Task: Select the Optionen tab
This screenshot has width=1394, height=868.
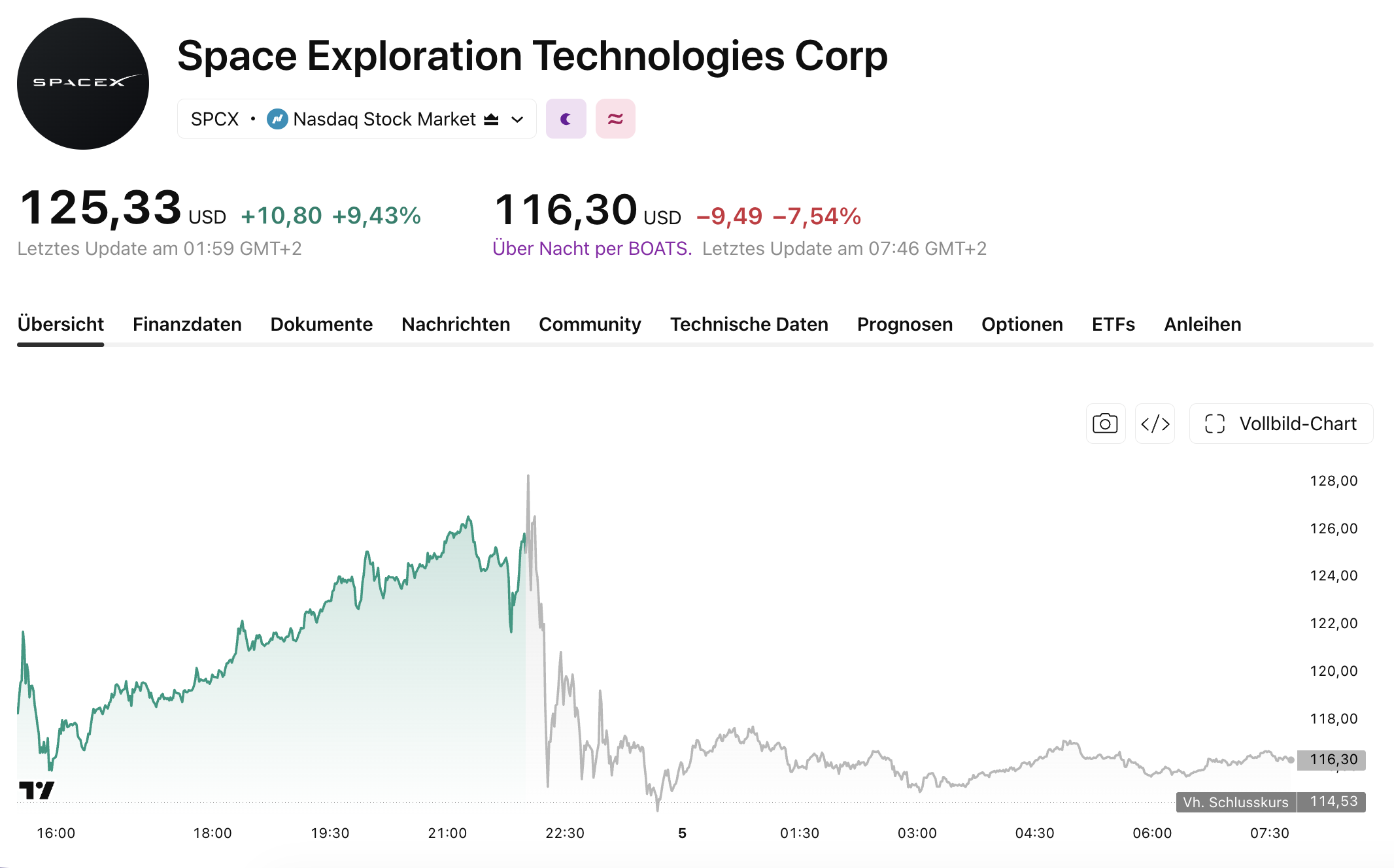Action: point(1022,324)
